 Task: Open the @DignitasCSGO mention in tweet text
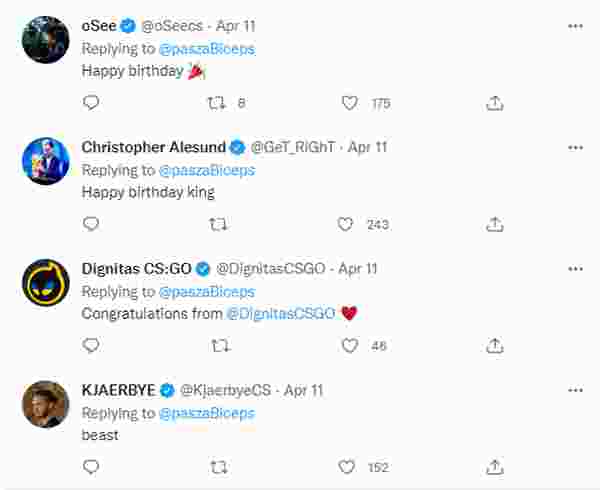[x=280, y=313]
